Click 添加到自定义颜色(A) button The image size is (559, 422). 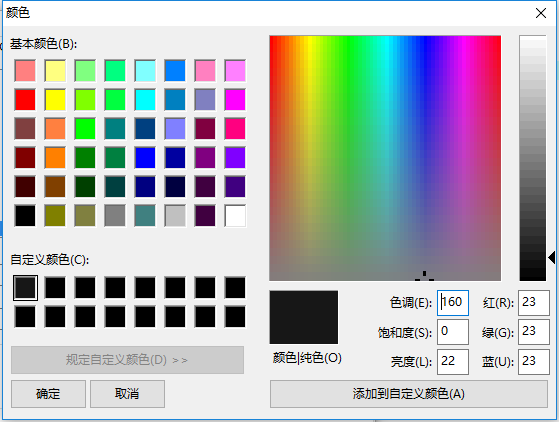tap(409, 394)
